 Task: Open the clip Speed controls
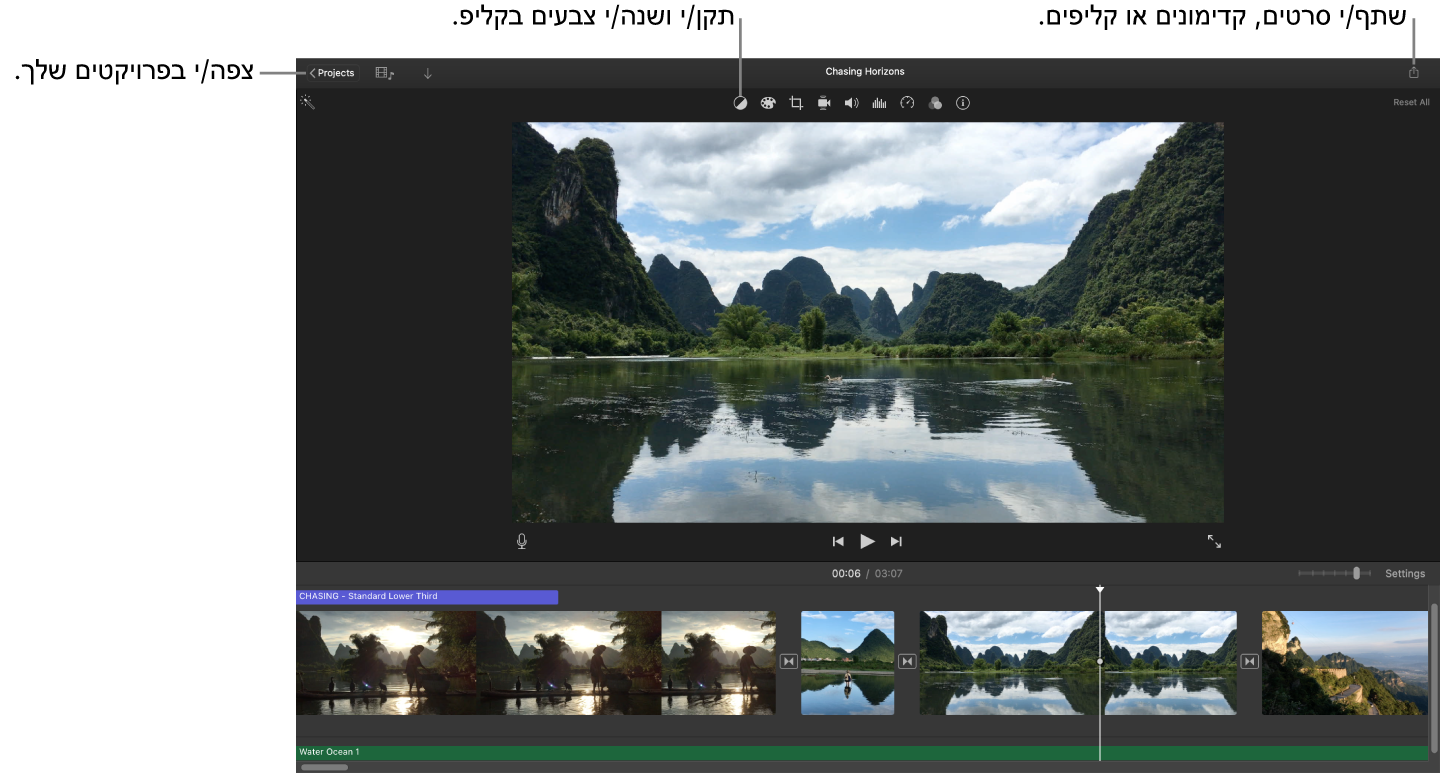(907, 102)
